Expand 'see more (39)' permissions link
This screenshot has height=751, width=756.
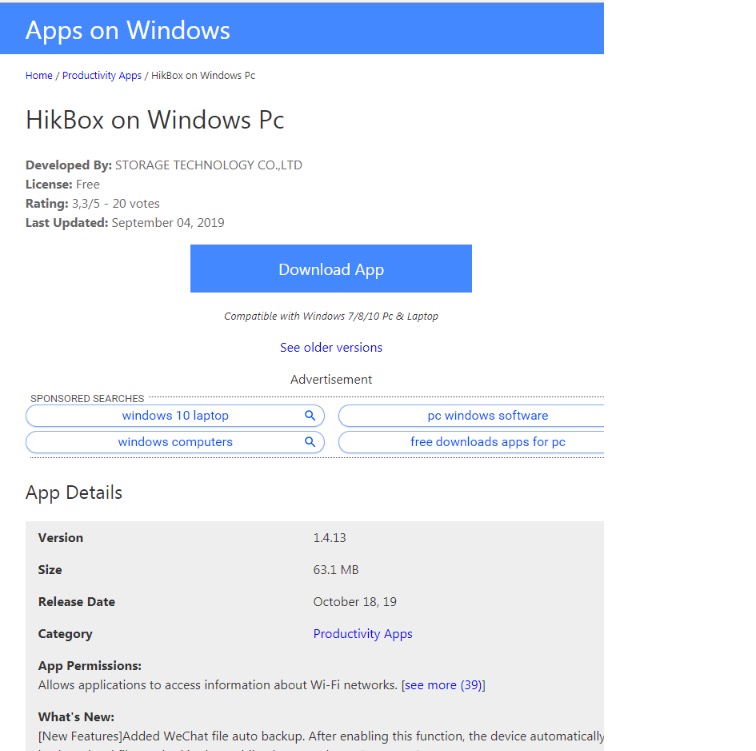click(443, 685)
